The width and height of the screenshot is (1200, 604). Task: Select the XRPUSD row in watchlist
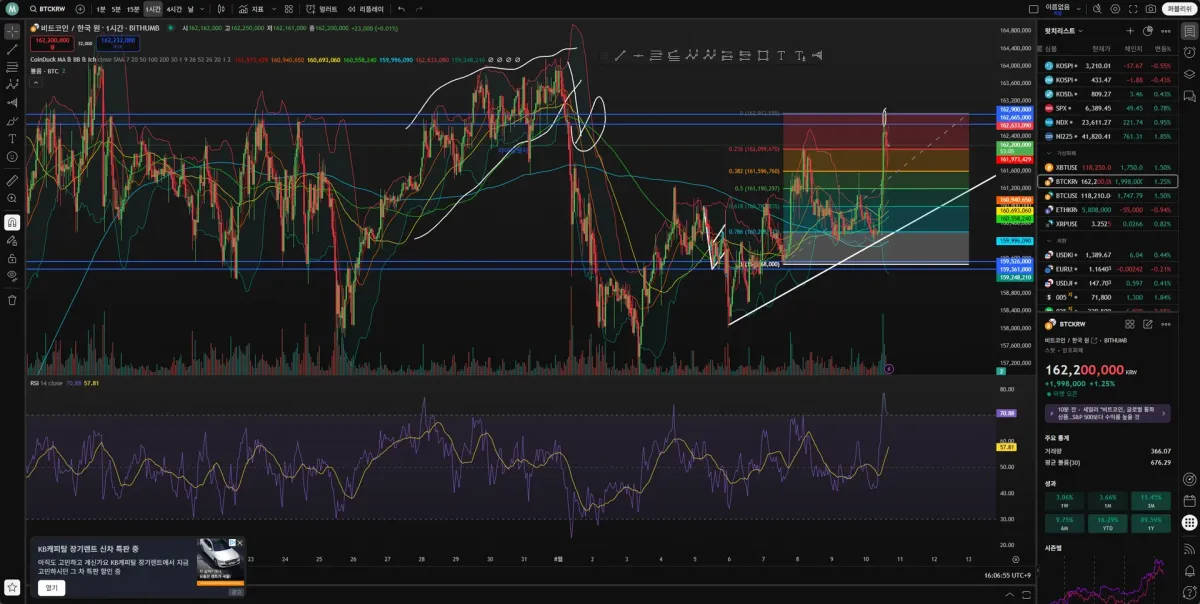(1110, 224)
